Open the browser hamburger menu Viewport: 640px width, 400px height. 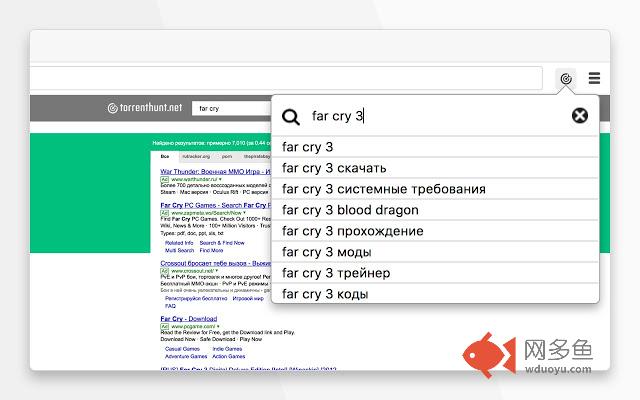pyautogui.click(x=594, y=78)
